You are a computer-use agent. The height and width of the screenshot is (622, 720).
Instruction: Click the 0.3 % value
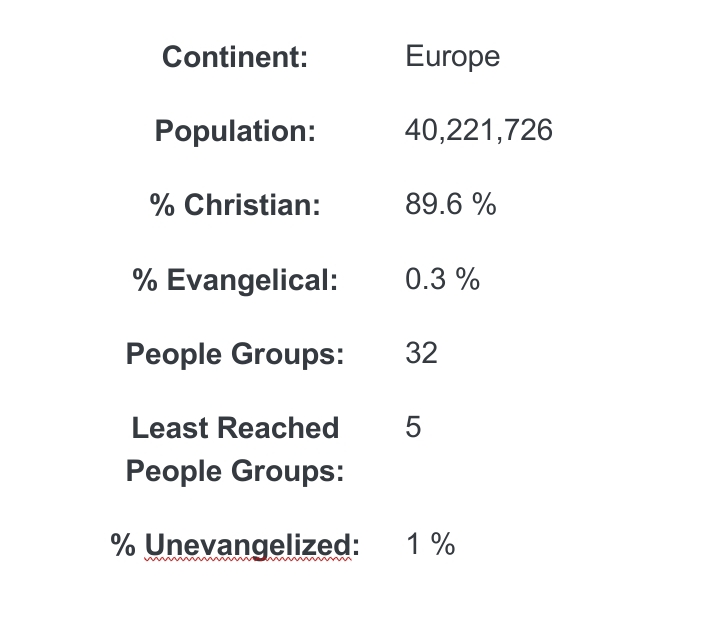[442, 279]
